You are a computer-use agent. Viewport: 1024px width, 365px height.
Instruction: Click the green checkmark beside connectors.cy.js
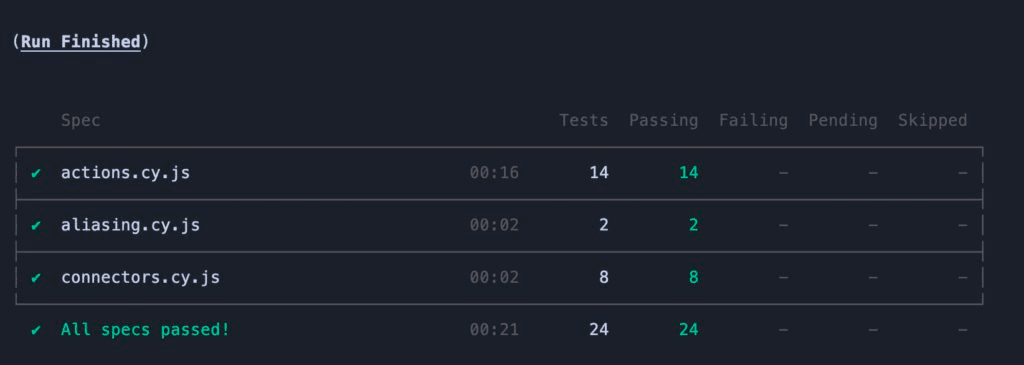(x=36, y=278)
